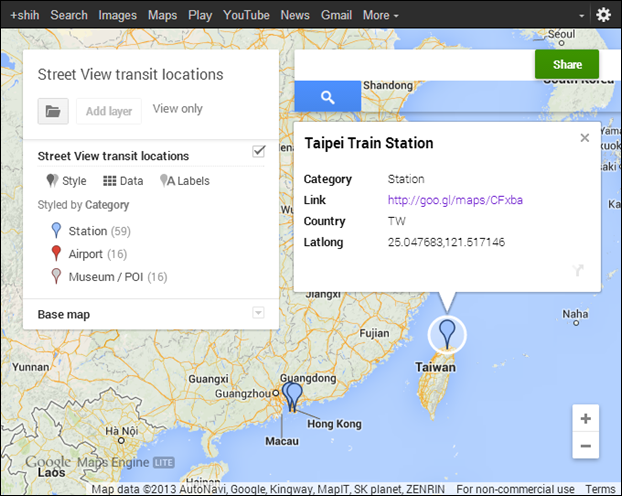
Task: Open YouTube in the top bar
Action: tap(246, 15)
